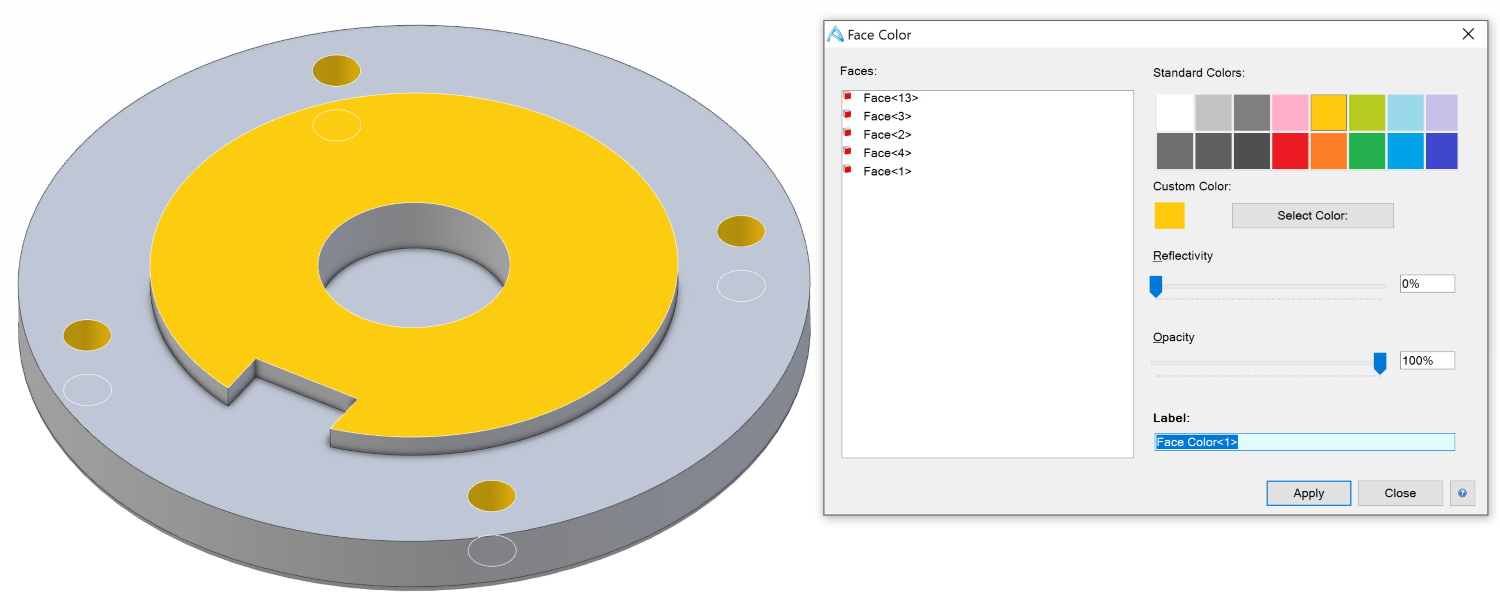Pick the lavender standard color swatch

(x=1442, y=113)
